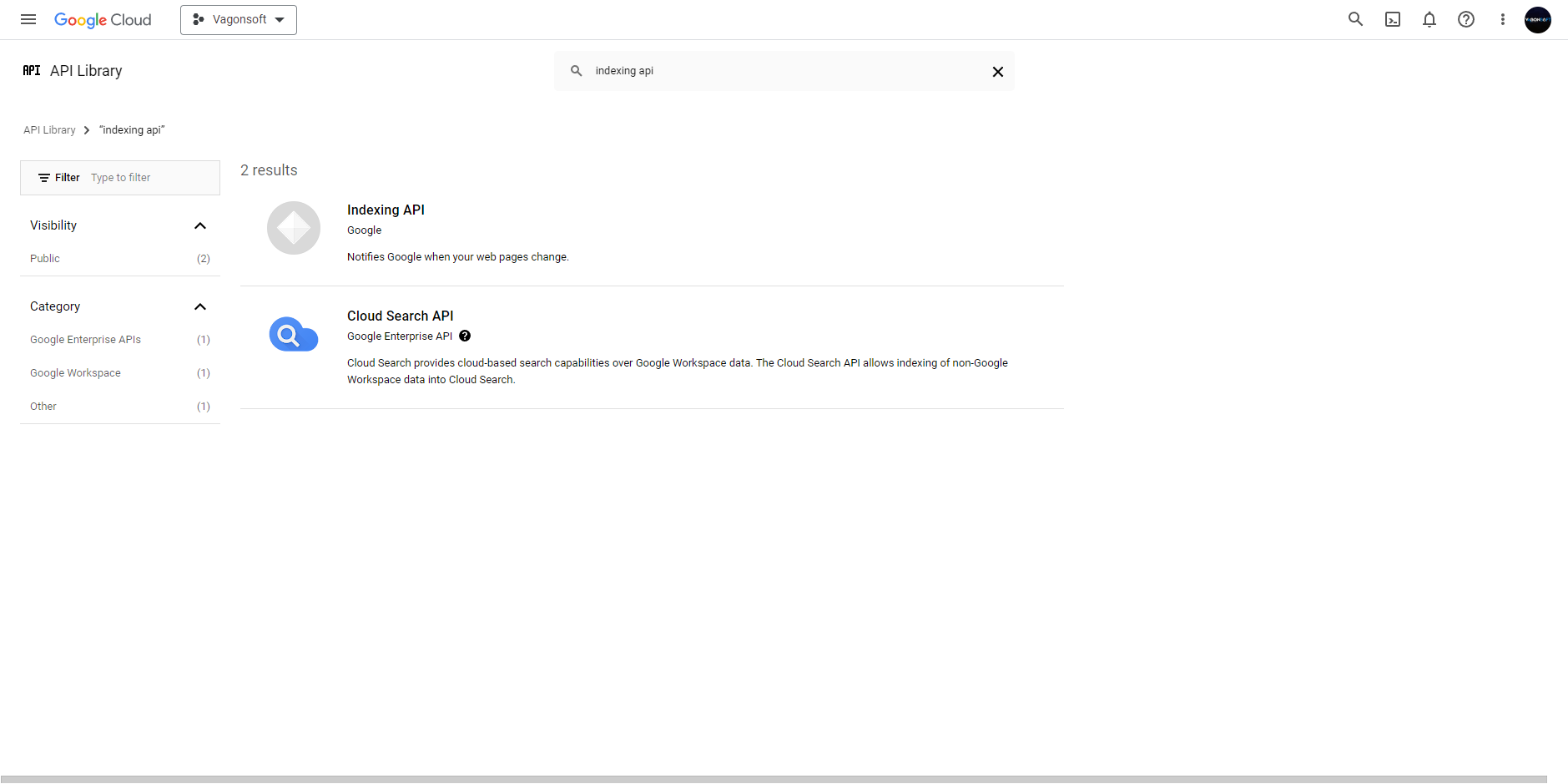Open the help question mark menu

(1466, 19)
